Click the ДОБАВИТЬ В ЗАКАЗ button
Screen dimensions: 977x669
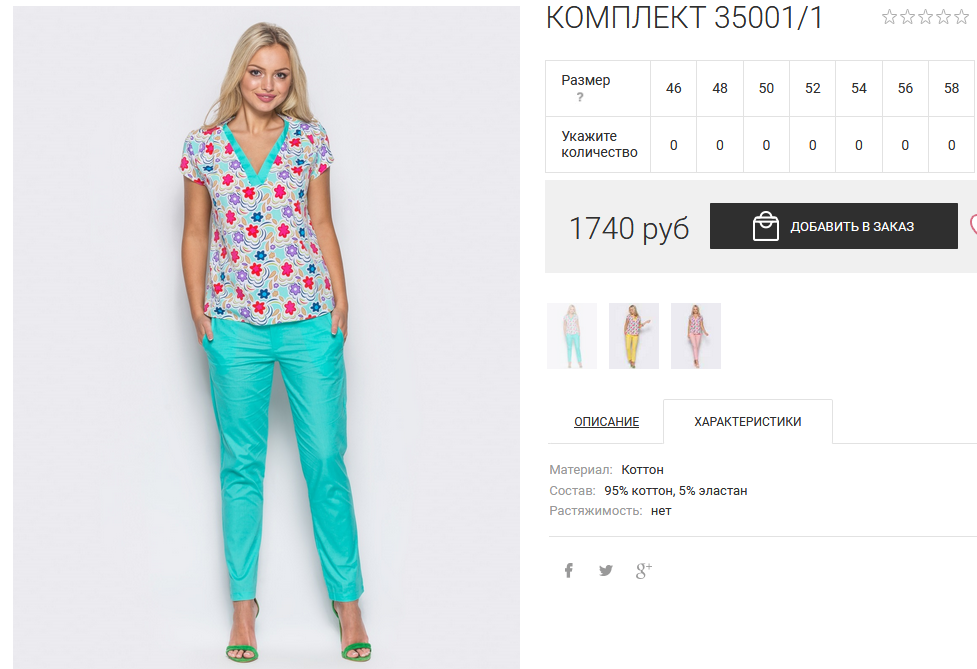(x=834, y=226)
